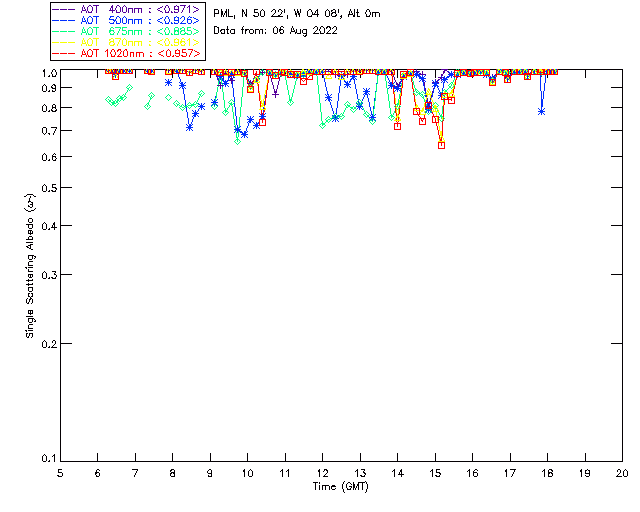Click the isolated blue star point near 18
Screen dimensions: 640x512
click(x=542, y=111)
